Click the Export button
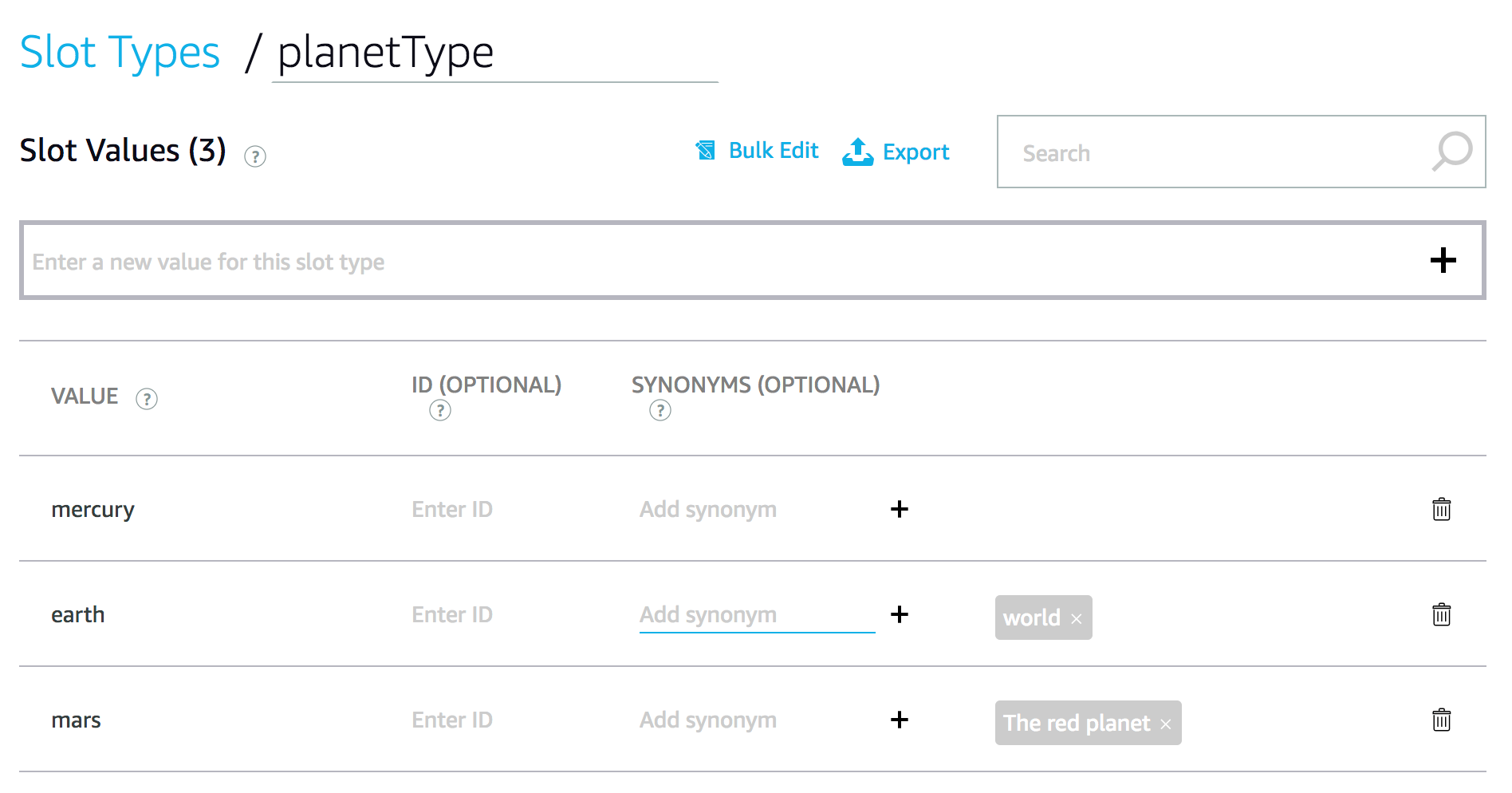 point(896,152)
